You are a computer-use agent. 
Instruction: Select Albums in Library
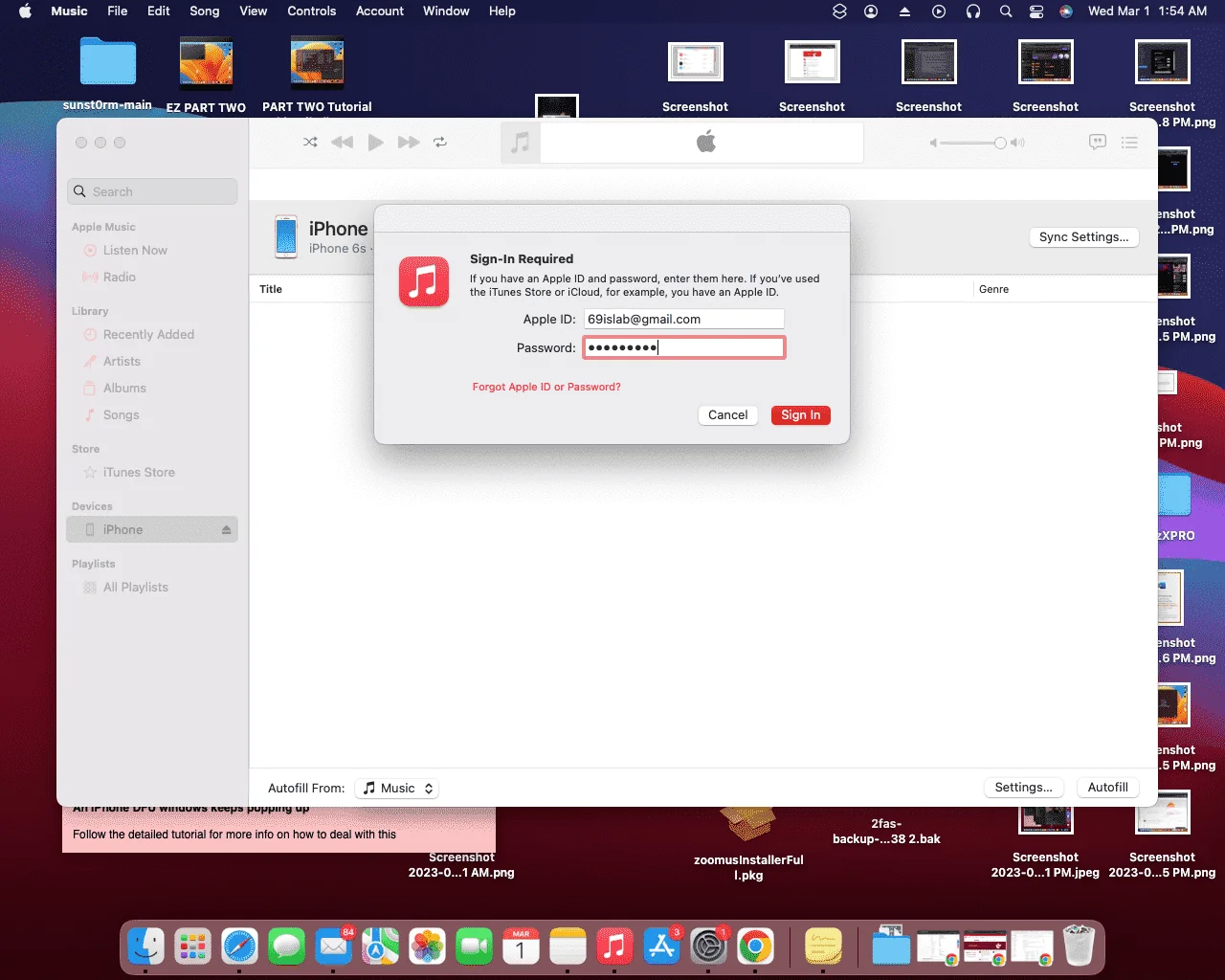(x=124, y=388)
